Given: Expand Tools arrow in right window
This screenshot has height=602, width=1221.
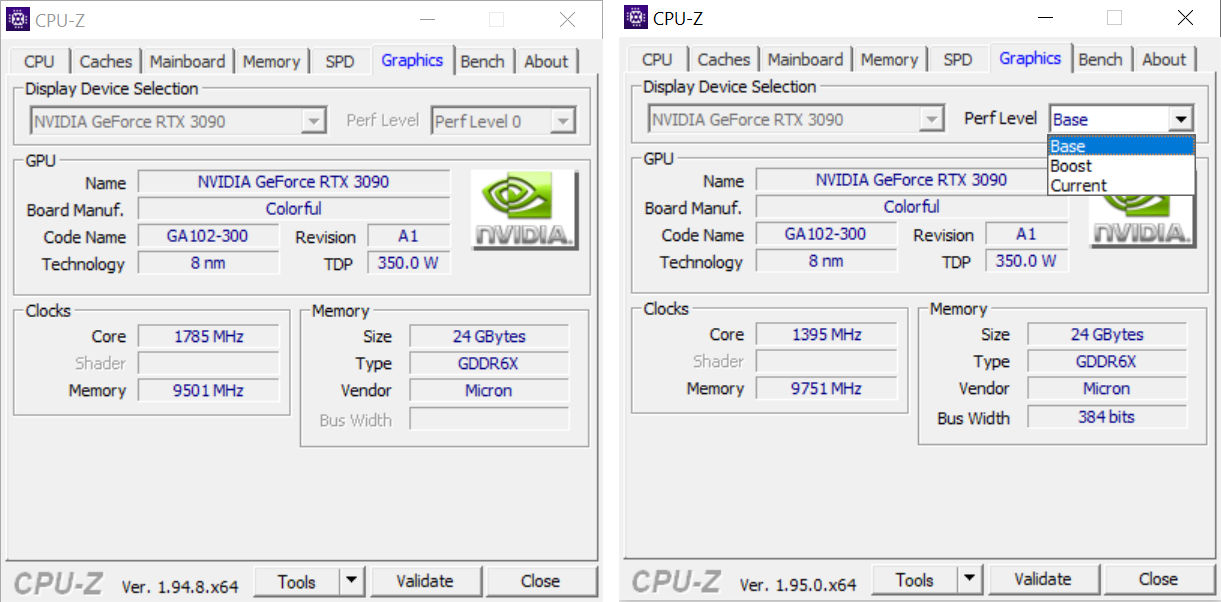Looking at the screenshot, I should pyautogui.click(x=969, y=579).
